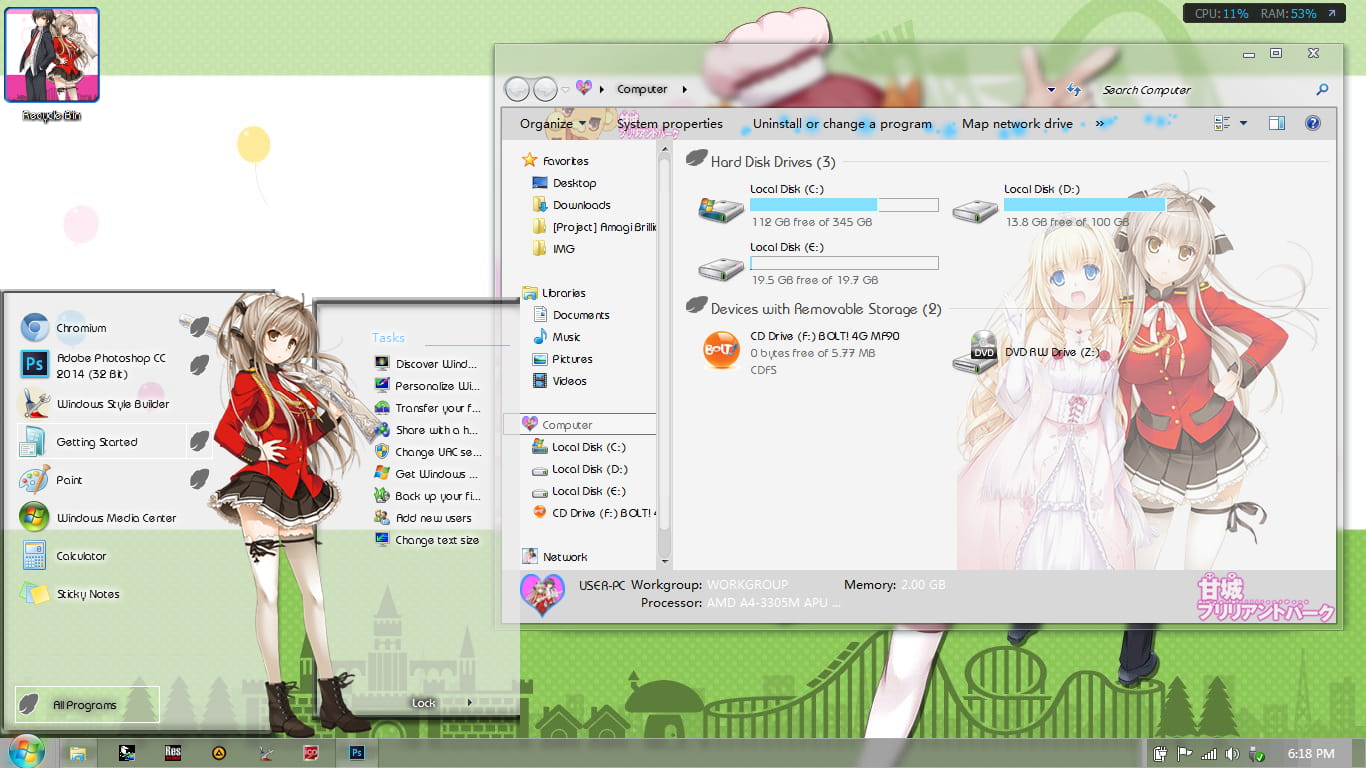Viewport: 1366px width, 768px height.
Task: Click Local Disk (C:) capacity bar
Action: (x=843, y=204)
